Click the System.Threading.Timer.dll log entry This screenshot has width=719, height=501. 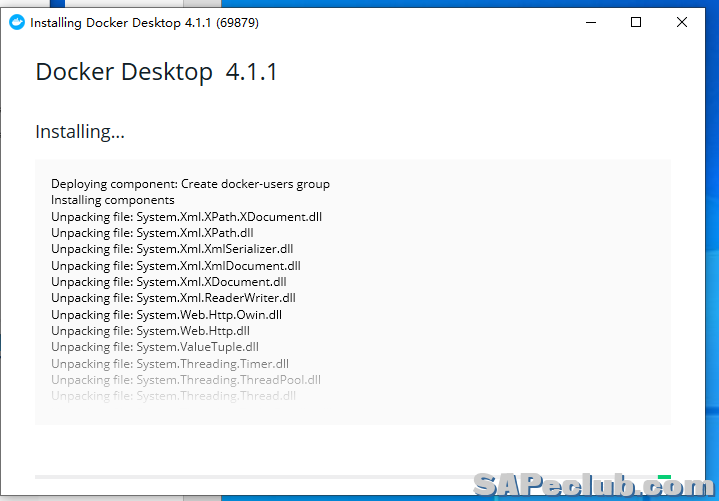point(170,364)
